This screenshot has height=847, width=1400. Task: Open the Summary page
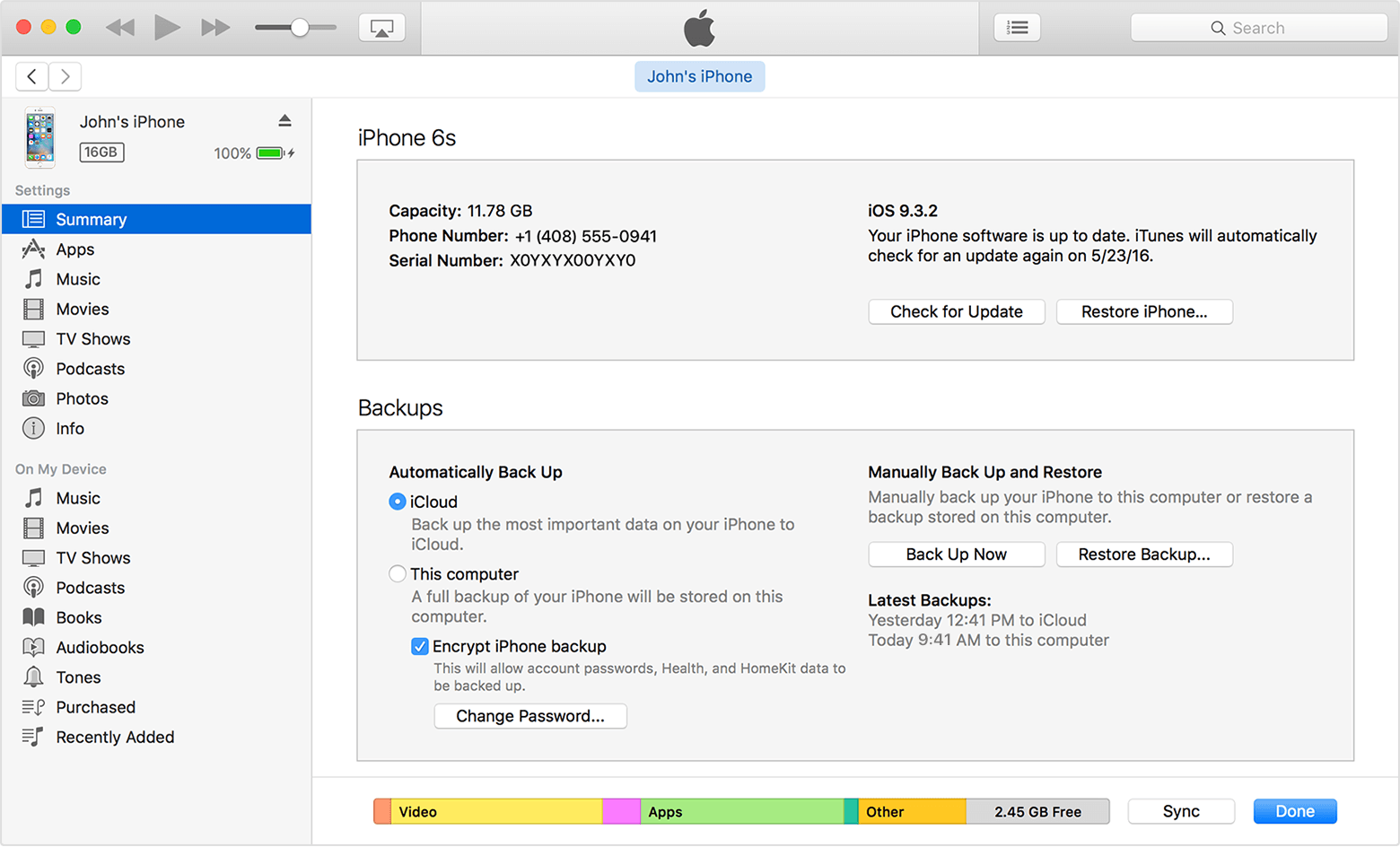tap(91, 218)
